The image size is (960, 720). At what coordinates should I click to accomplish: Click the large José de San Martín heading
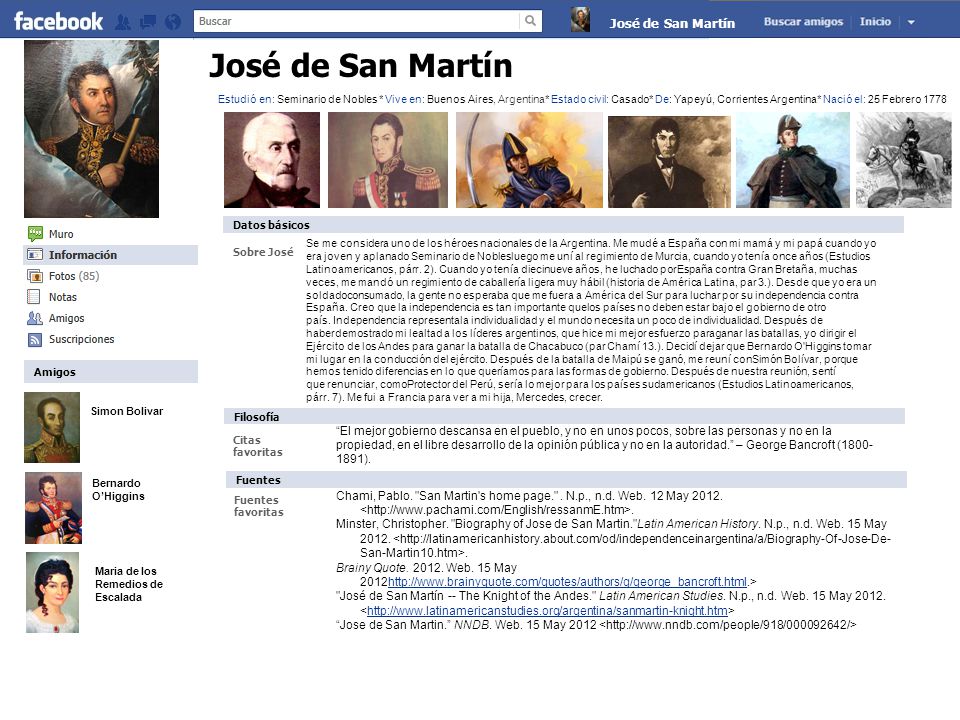click(x=361, y=66)
